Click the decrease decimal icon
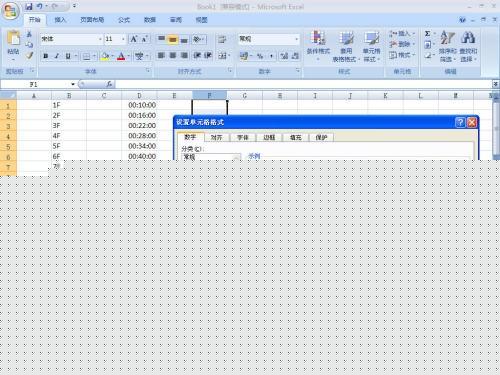Image resolution: width=500 pixels, height=375 pixels. pyautogui.click(x=295, y=56)
